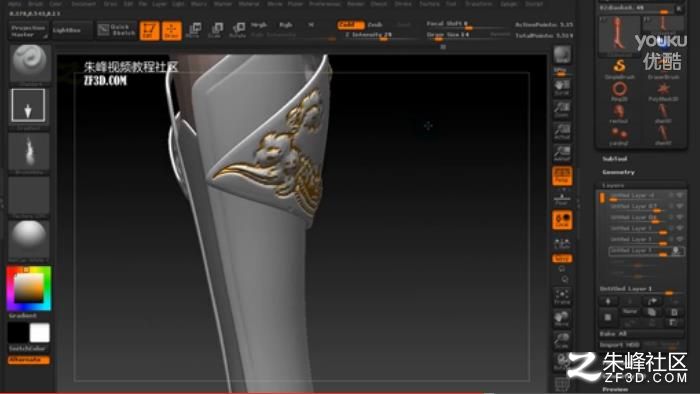
Task: Click the Frame view icon
Action: coord(562,297)
